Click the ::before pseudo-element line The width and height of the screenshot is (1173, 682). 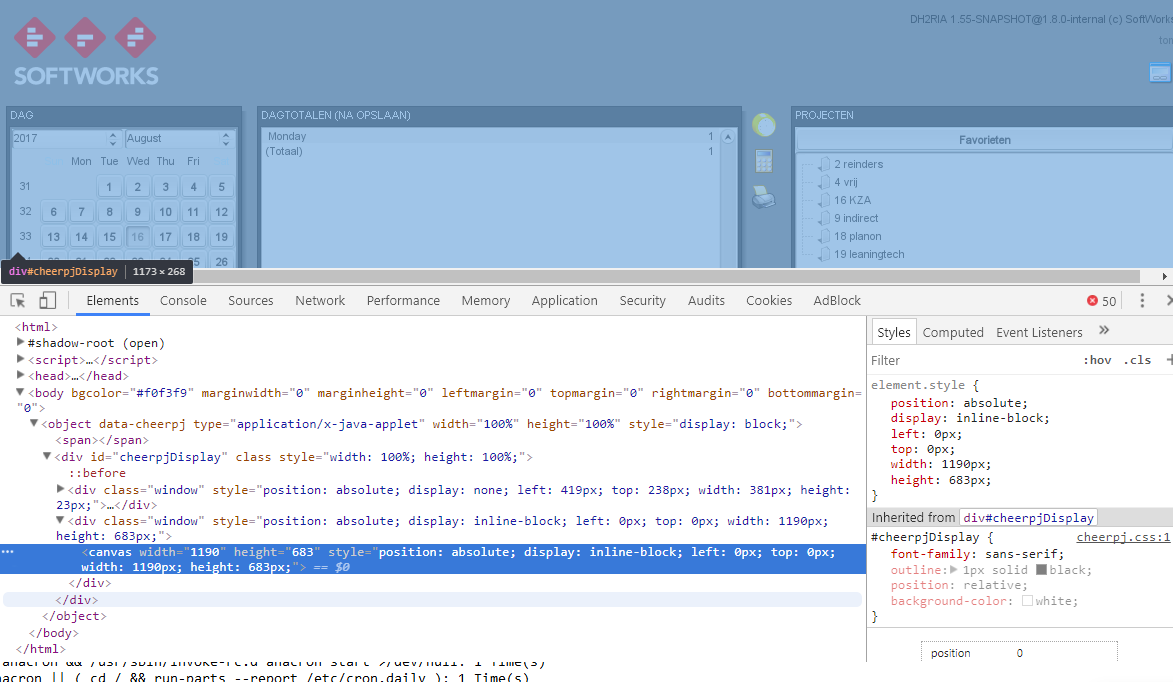pos(97,473)
